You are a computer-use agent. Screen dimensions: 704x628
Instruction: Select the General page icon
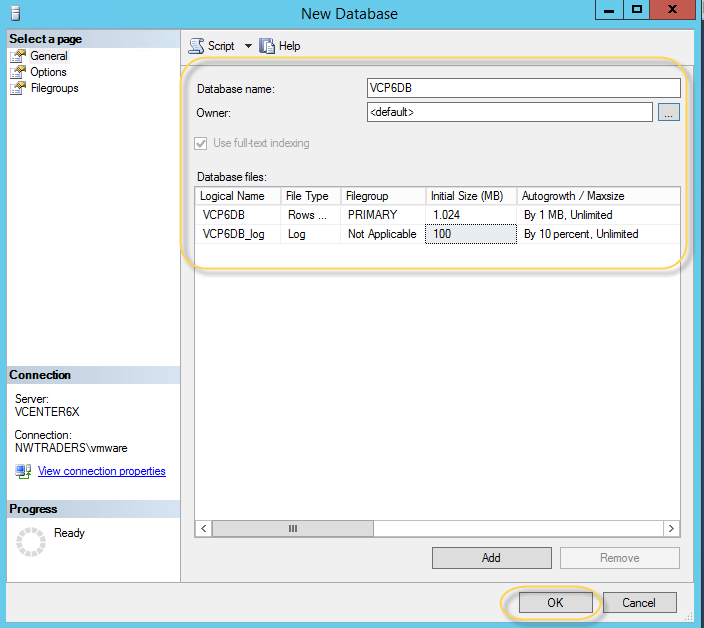[17, 56]
